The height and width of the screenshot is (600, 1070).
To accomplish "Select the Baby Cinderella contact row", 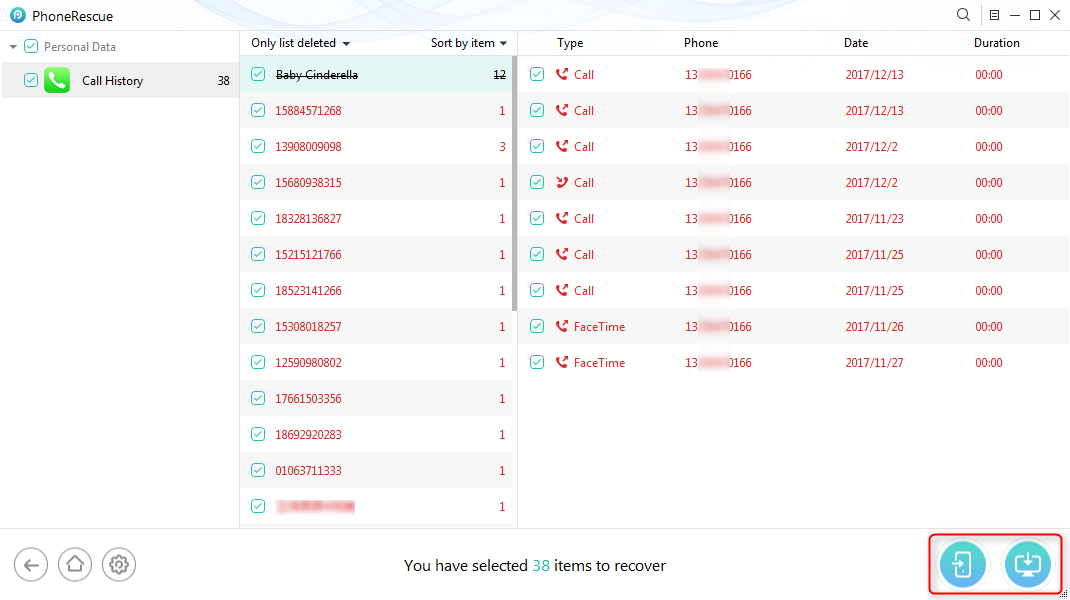I will pyautogui.click(x=376, y=74).
